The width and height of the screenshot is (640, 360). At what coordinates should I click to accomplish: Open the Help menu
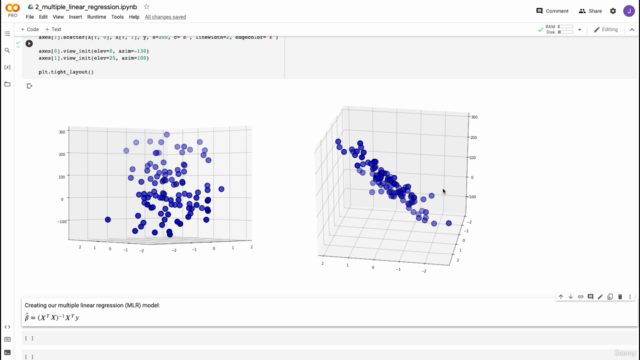(x=134, y=17)
